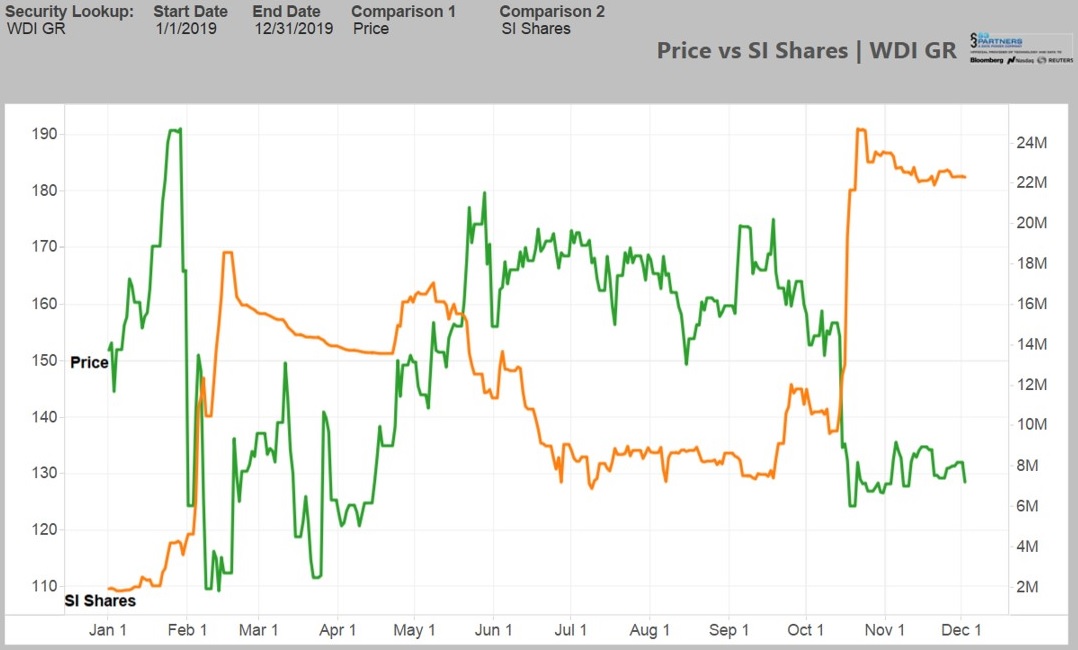Open the Comparison 2 SI Shares selector
The image size is (1078, 650).
(x=536, y=29)
